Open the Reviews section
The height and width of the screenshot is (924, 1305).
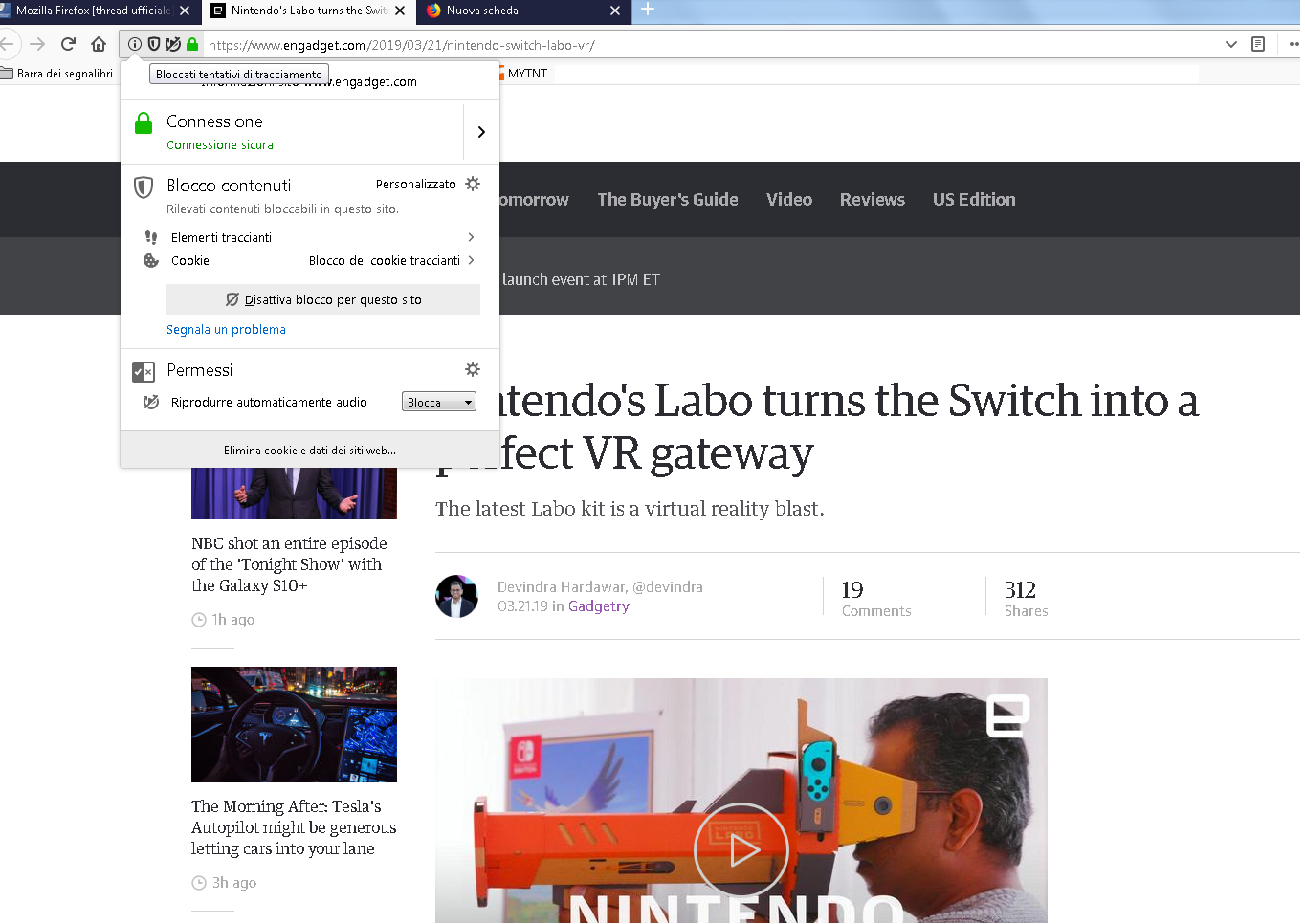(x=873, y=199)
